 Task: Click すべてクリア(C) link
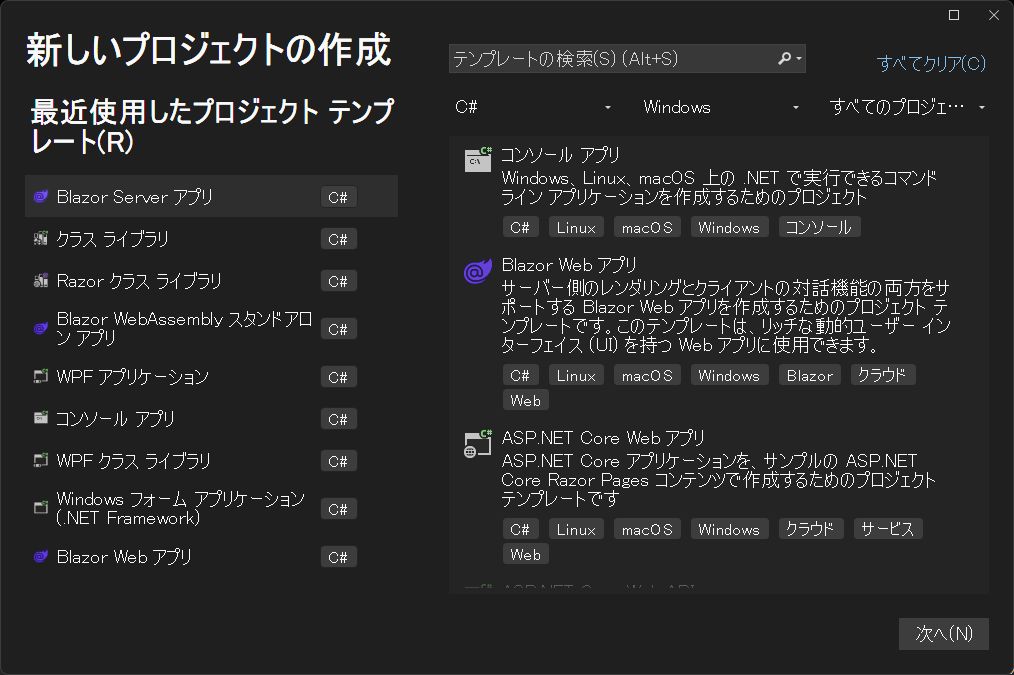pos(931,63)
